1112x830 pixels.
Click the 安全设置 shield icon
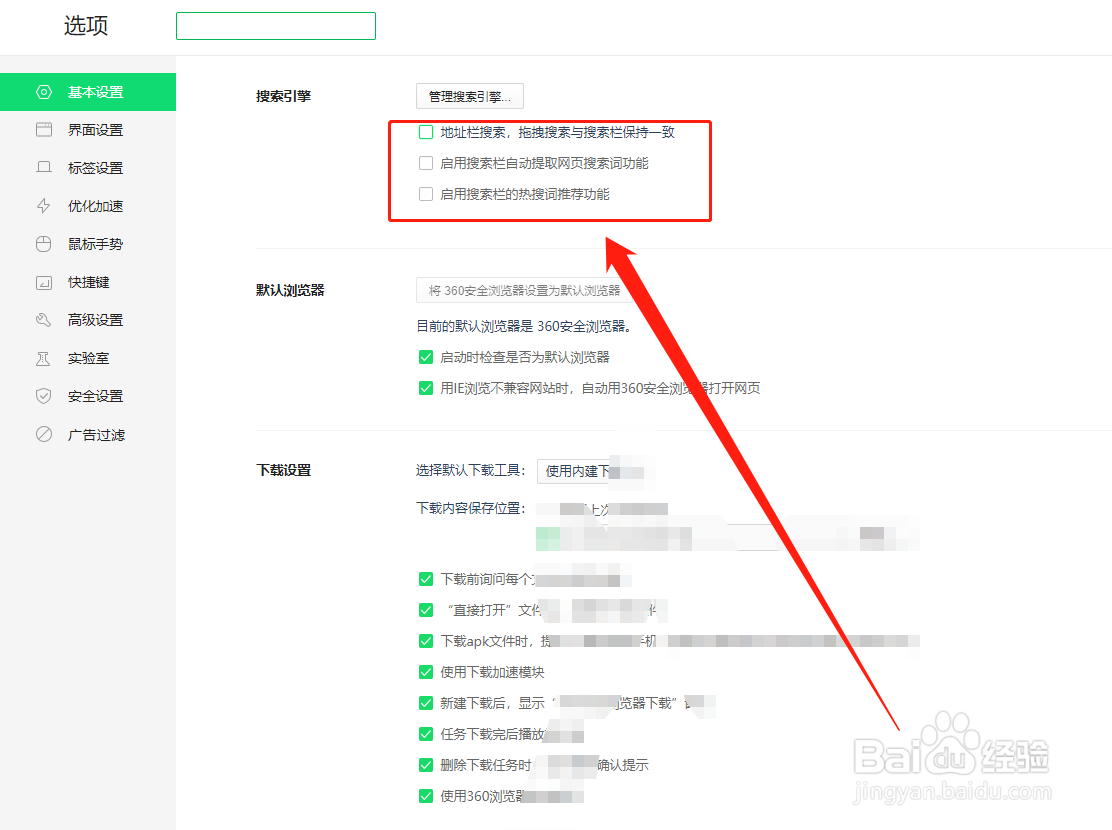[44, 396]
